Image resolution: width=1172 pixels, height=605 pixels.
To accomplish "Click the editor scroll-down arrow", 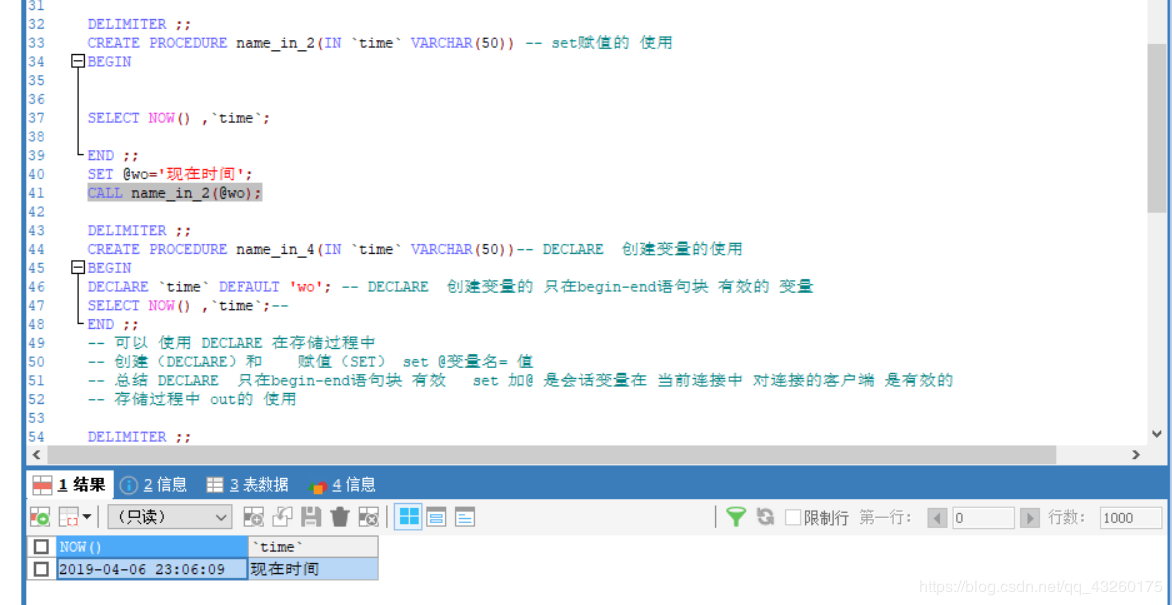I will (x=1157, y=434).
